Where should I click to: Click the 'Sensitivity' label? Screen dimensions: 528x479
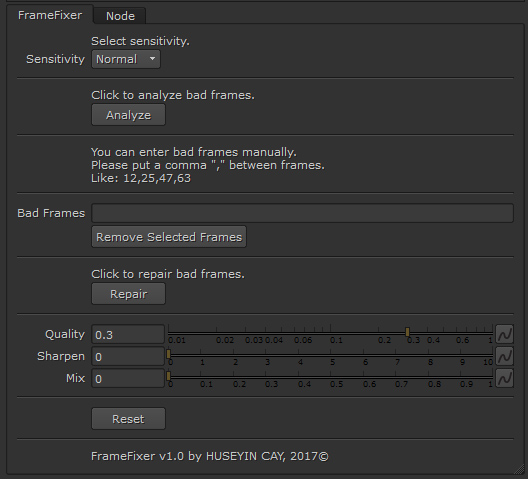tap(56, 59)
